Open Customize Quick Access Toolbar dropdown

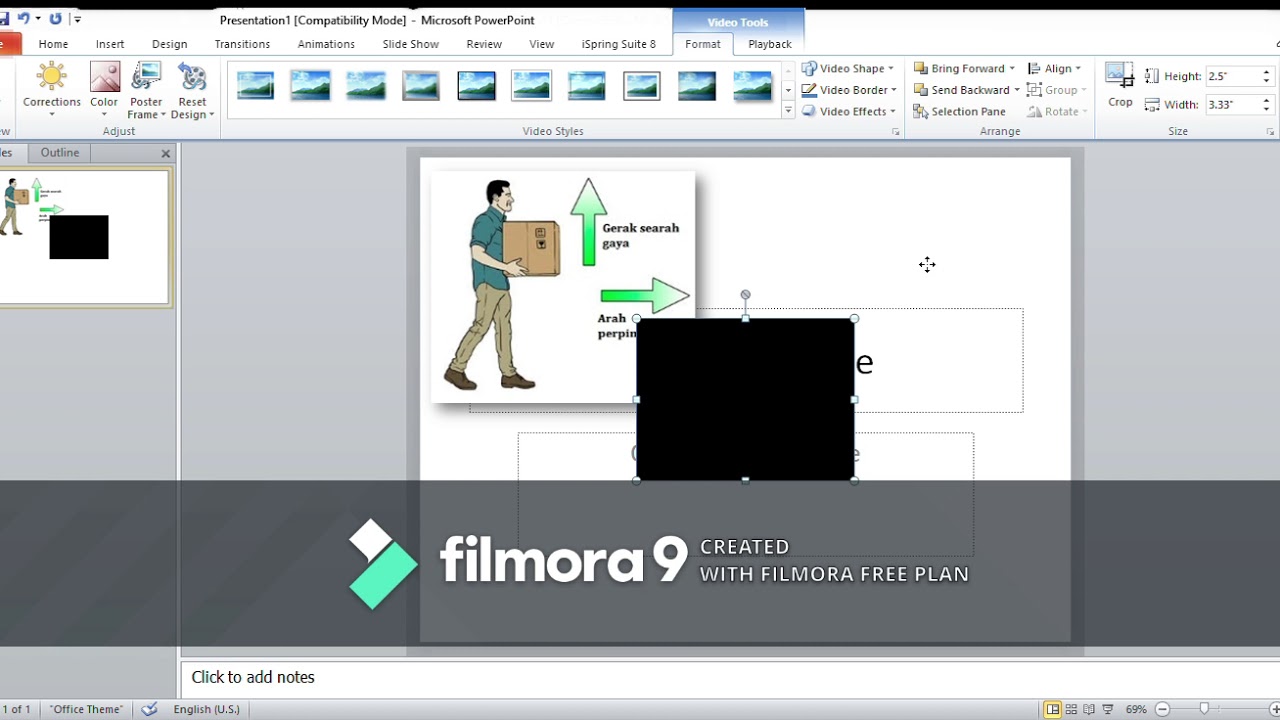click(x=78, y=19)
